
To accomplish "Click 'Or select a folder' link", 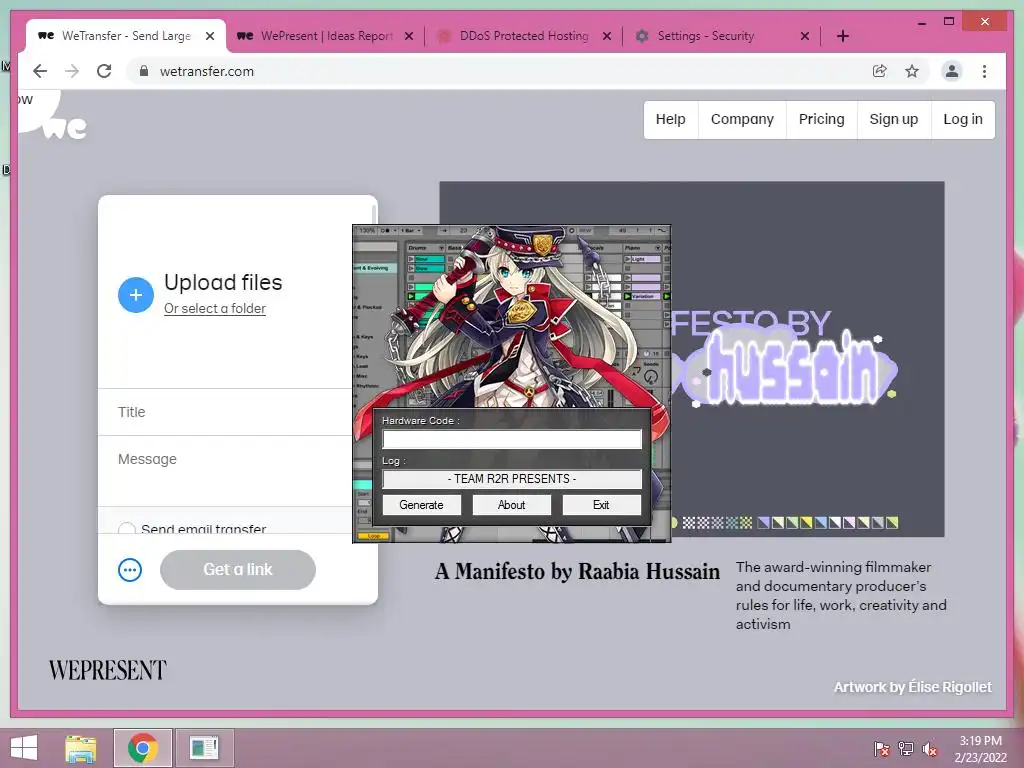I will pyautogui.click(x=215, y=308).
